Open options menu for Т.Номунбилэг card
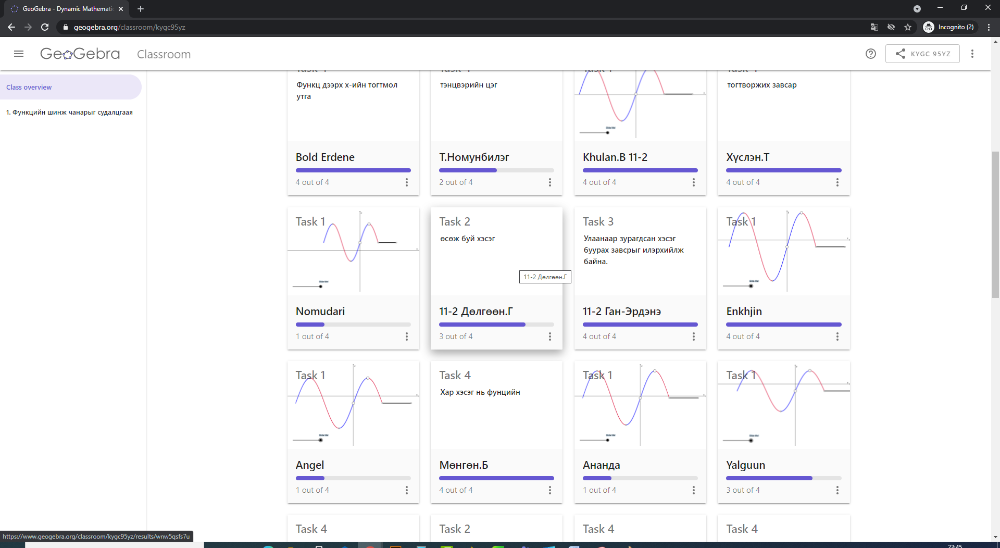The width and height of the screenshot is (1000, 548). [550, 182]
